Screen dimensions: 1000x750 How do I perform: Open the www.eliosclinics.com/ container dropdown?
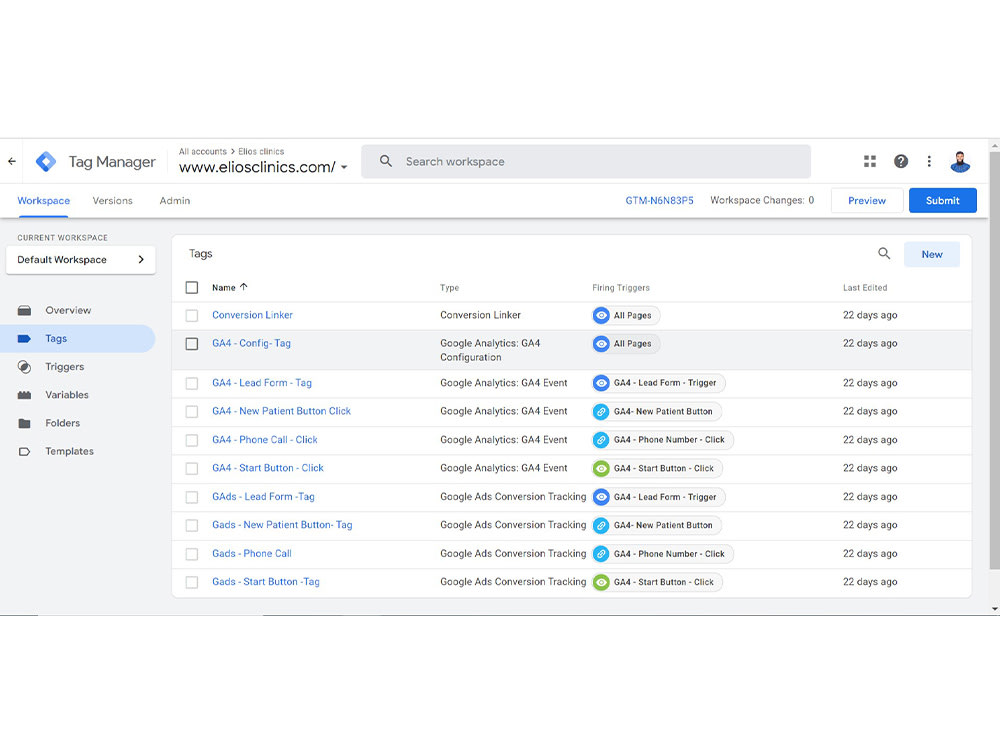tap(263, 167)
